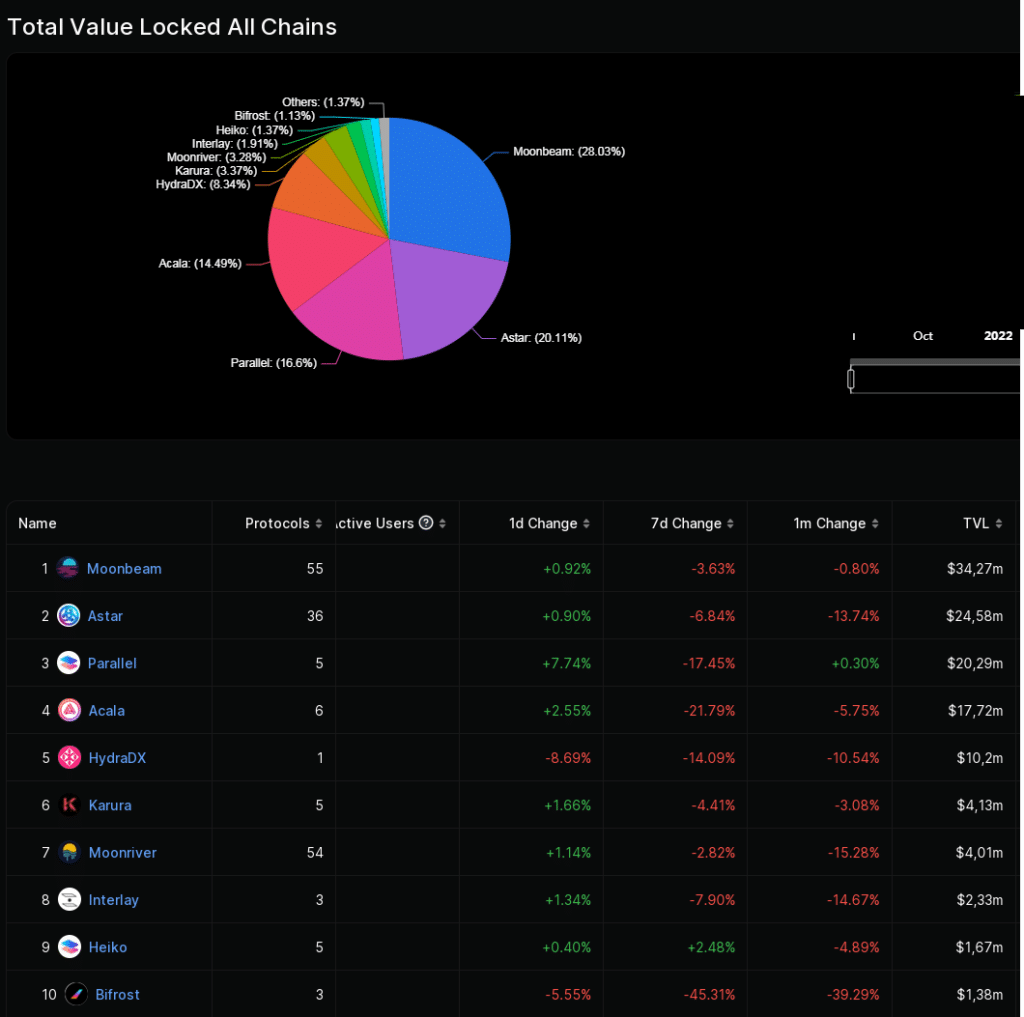Click the timeline range slider left handle

tap(850, 379)
